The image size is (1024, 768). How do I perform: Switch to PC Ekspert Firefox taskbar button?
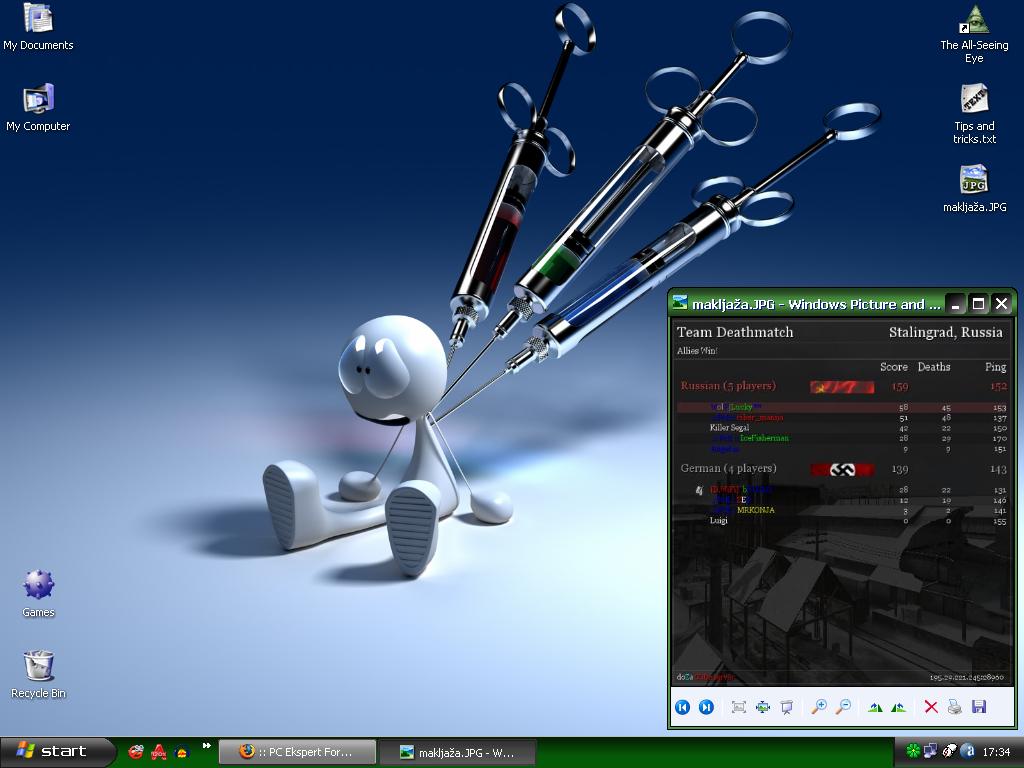point(297,752)
